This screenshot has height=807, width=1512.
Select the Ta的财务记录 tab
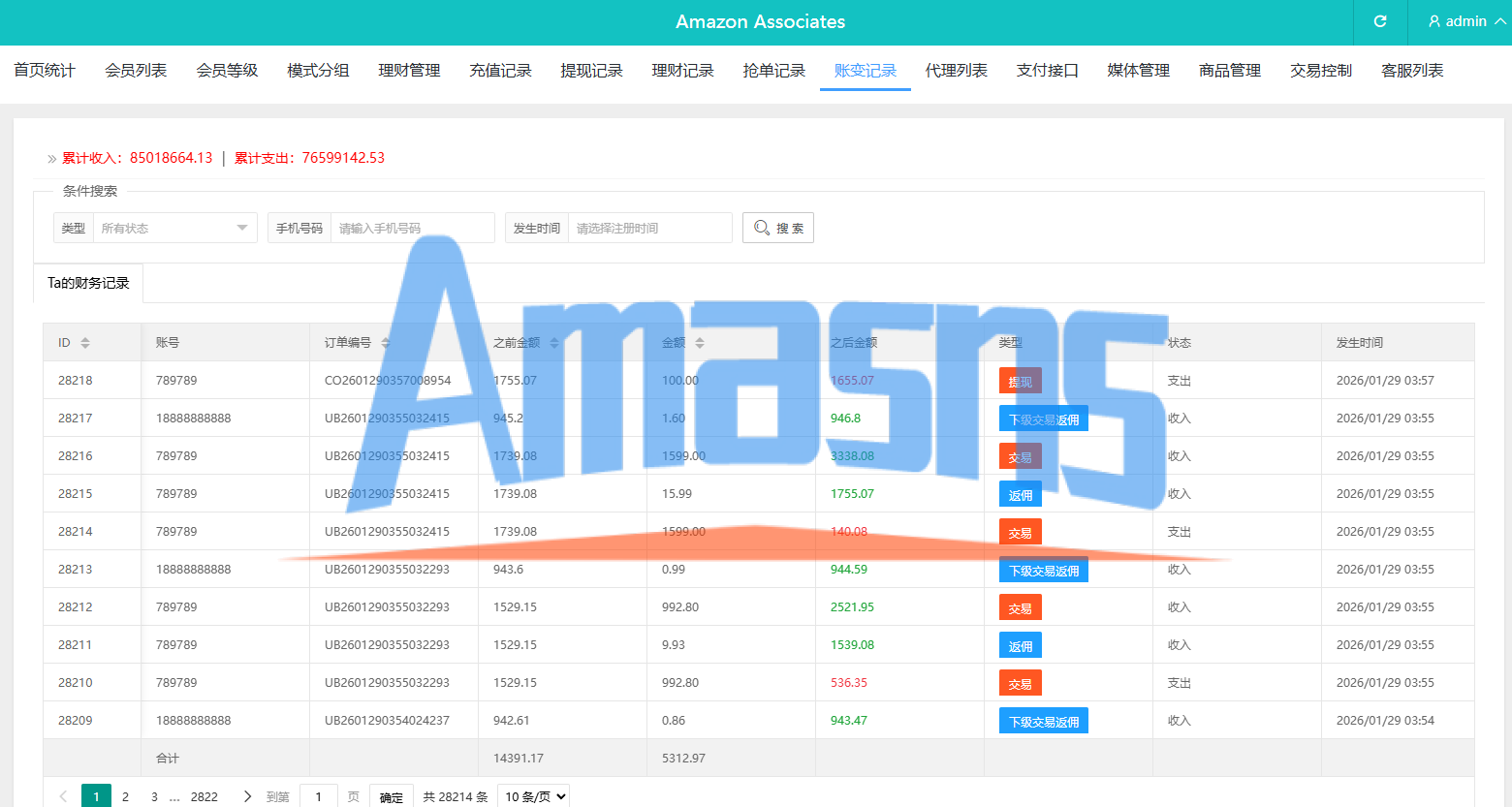coord(88,283)
